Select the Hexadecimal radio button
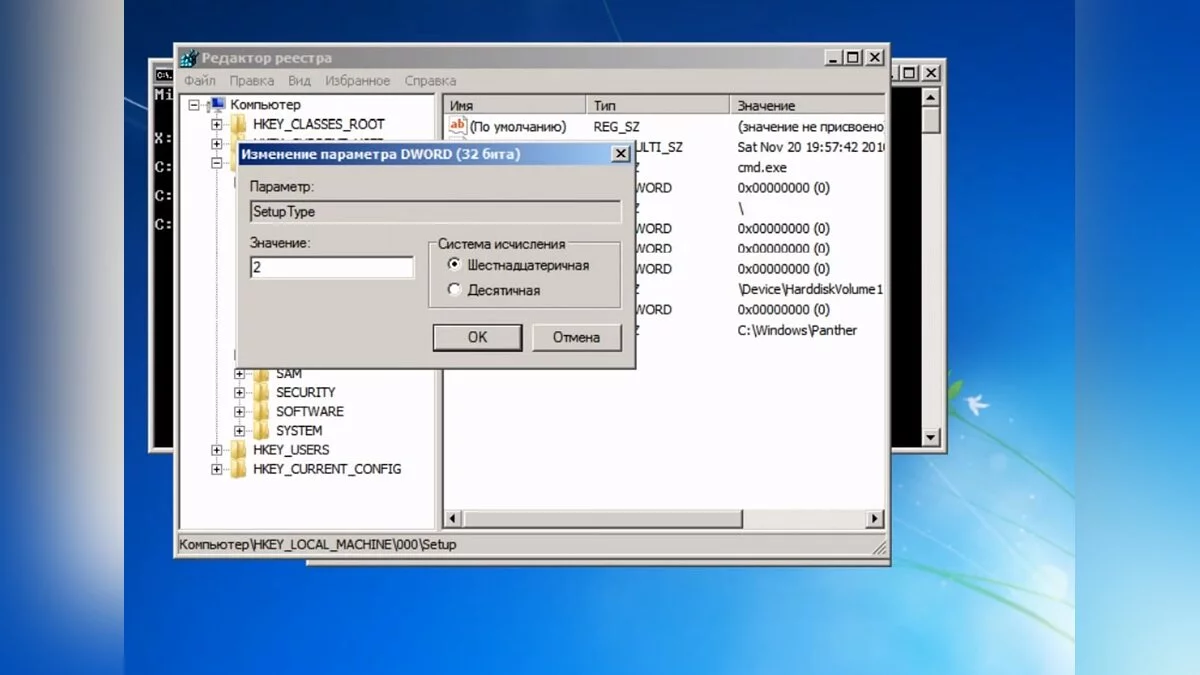 pos(455,265)
